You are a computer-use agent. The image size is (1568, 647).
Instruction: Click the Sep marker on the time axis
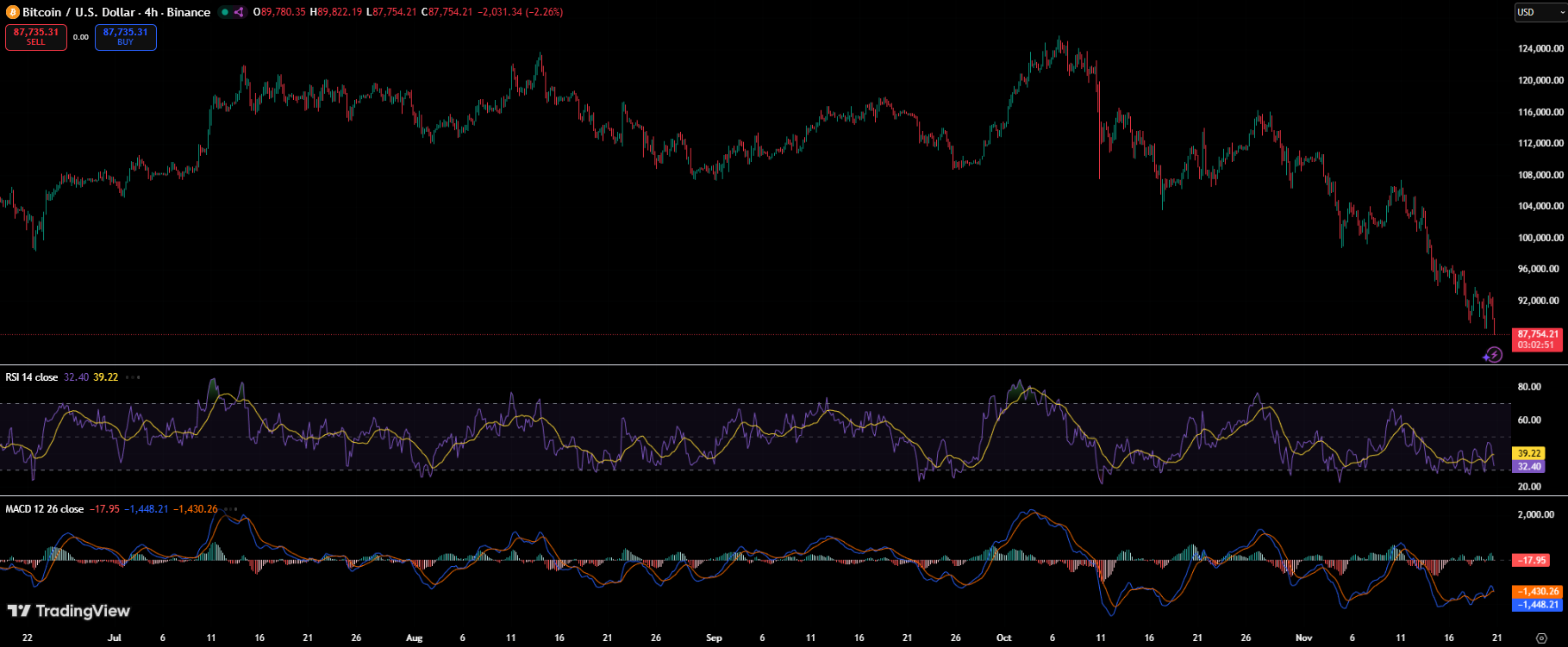click(x=714, y=638)
